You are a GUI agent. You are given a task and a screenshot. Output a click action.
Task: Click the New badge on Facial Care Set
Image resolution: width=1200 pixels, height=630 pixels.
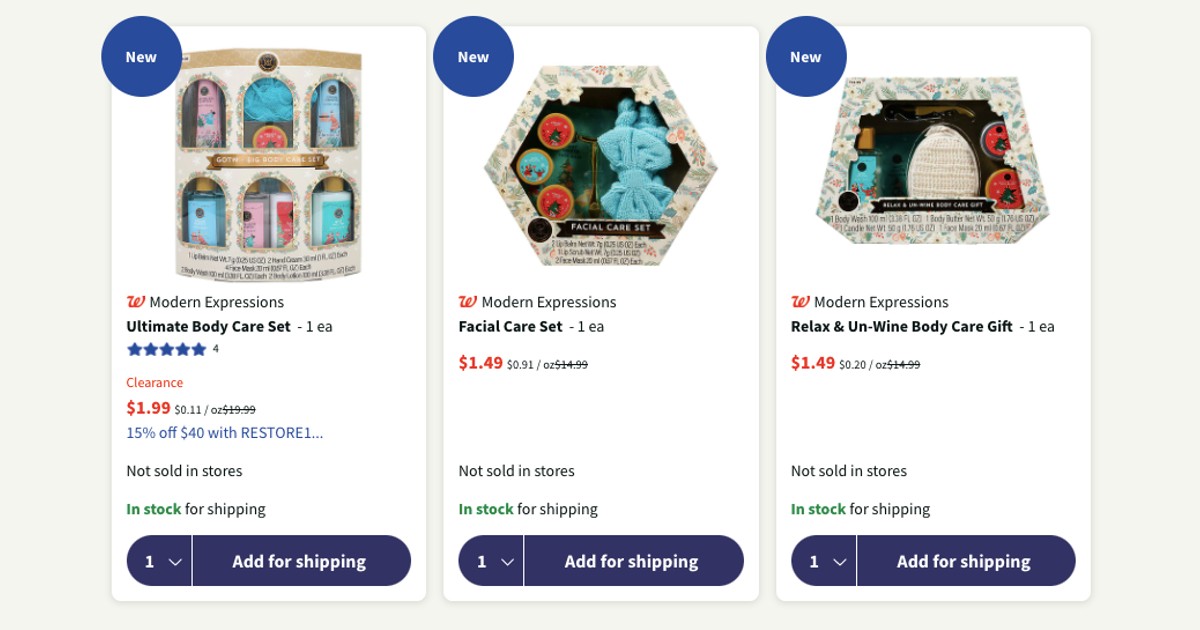point(473,57)
